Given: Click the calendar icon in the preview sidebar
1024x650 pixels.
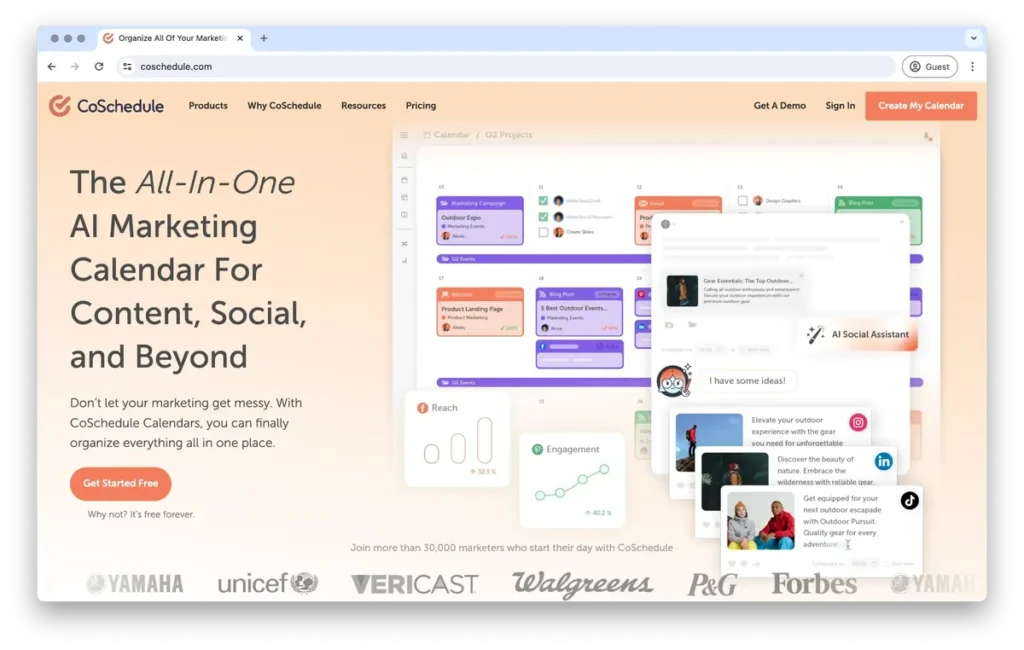Looking at the screenshot, I should point(404,180).
